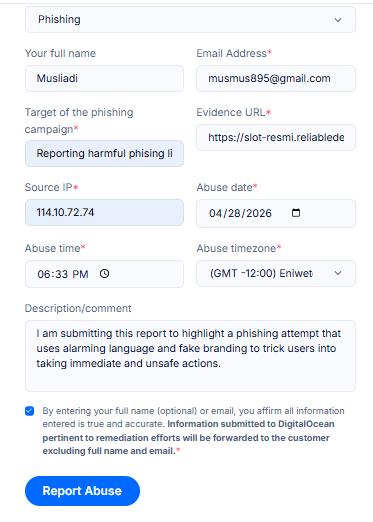The height and width of the screenshot is (522, 373).
Task: Click the "Your full name" label
Action: [60, 53]
